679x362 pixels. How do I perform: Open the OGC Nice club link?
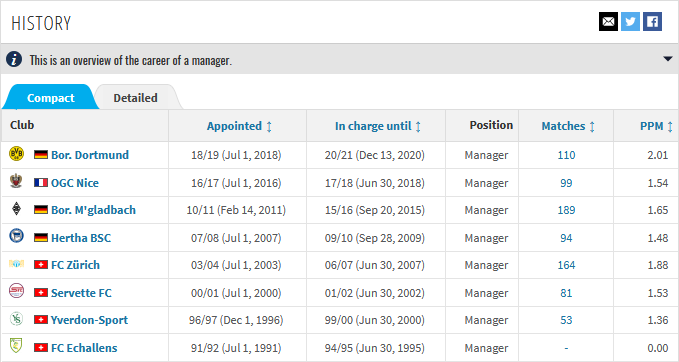75,183
